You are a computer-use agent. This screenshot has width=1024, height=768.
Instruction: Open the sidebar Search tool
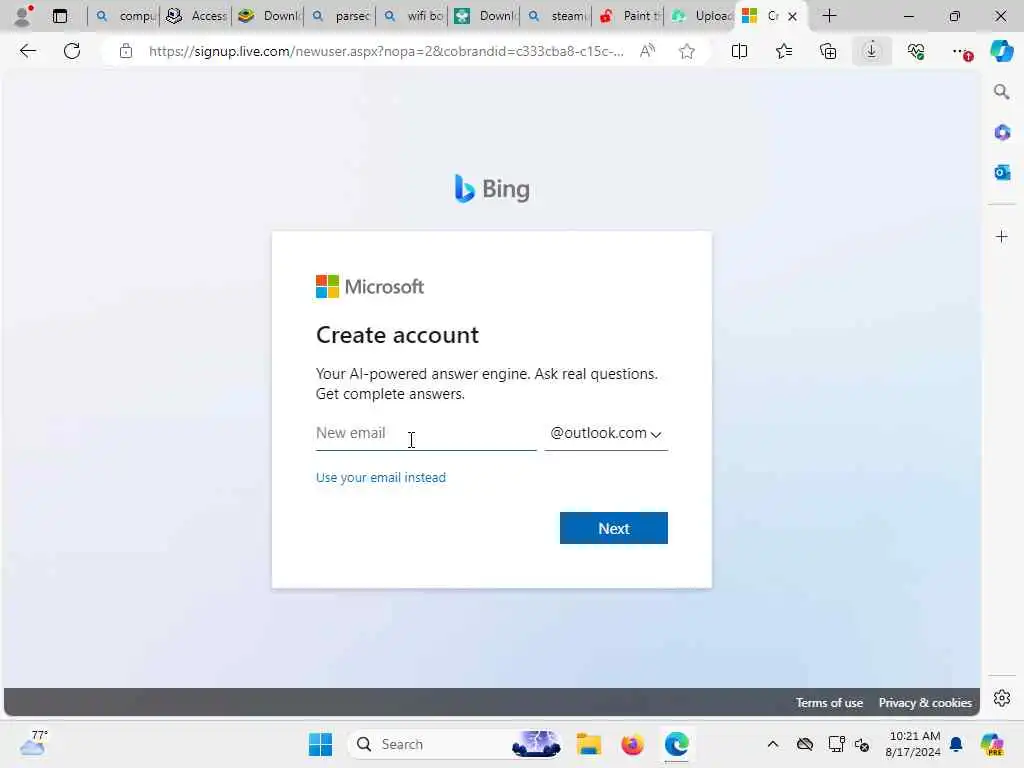click(1002, 92)
